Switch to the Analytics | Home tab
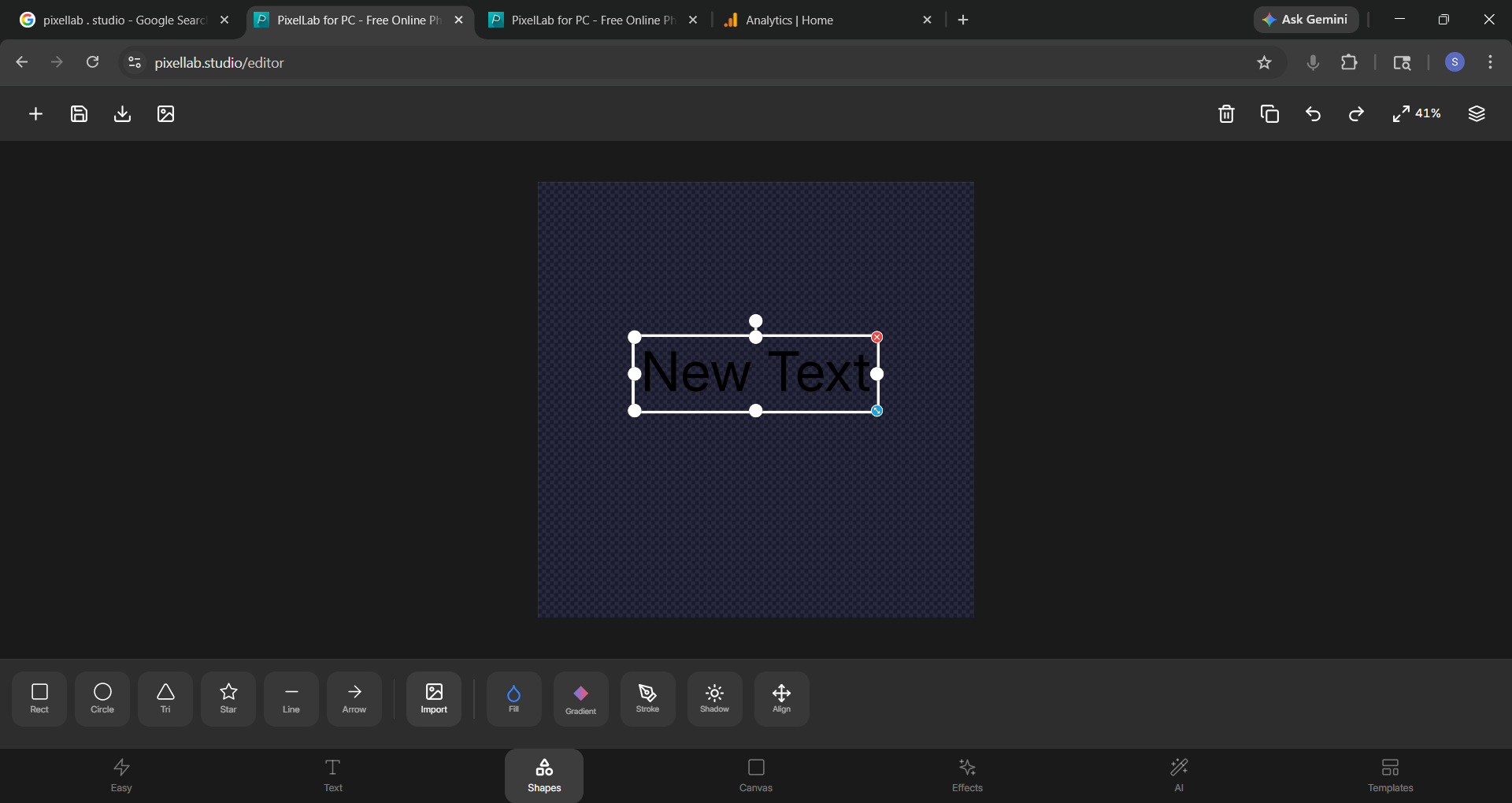1512x803 pixels. tap(827, 20)
